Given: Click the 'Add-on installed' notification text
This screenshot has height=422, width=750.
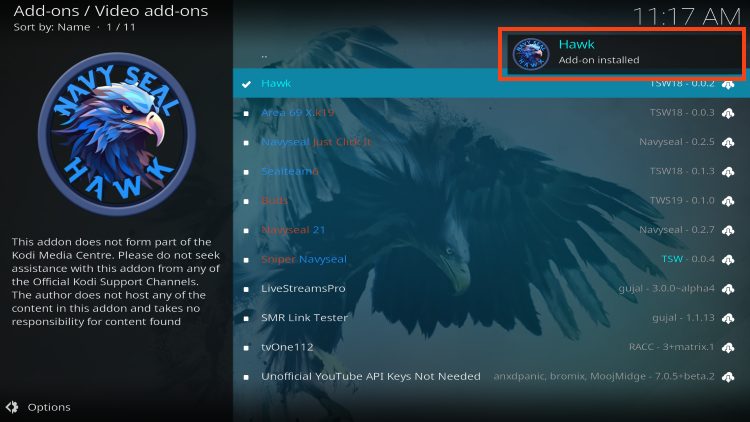Looking at the screenshot, I should 599,60.
